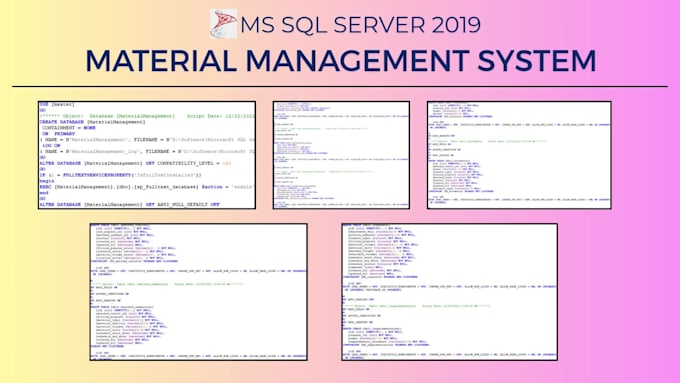680x383 pixels.
Task: Click the 'LOG ON' line
Action: click(x=51, y=146)
